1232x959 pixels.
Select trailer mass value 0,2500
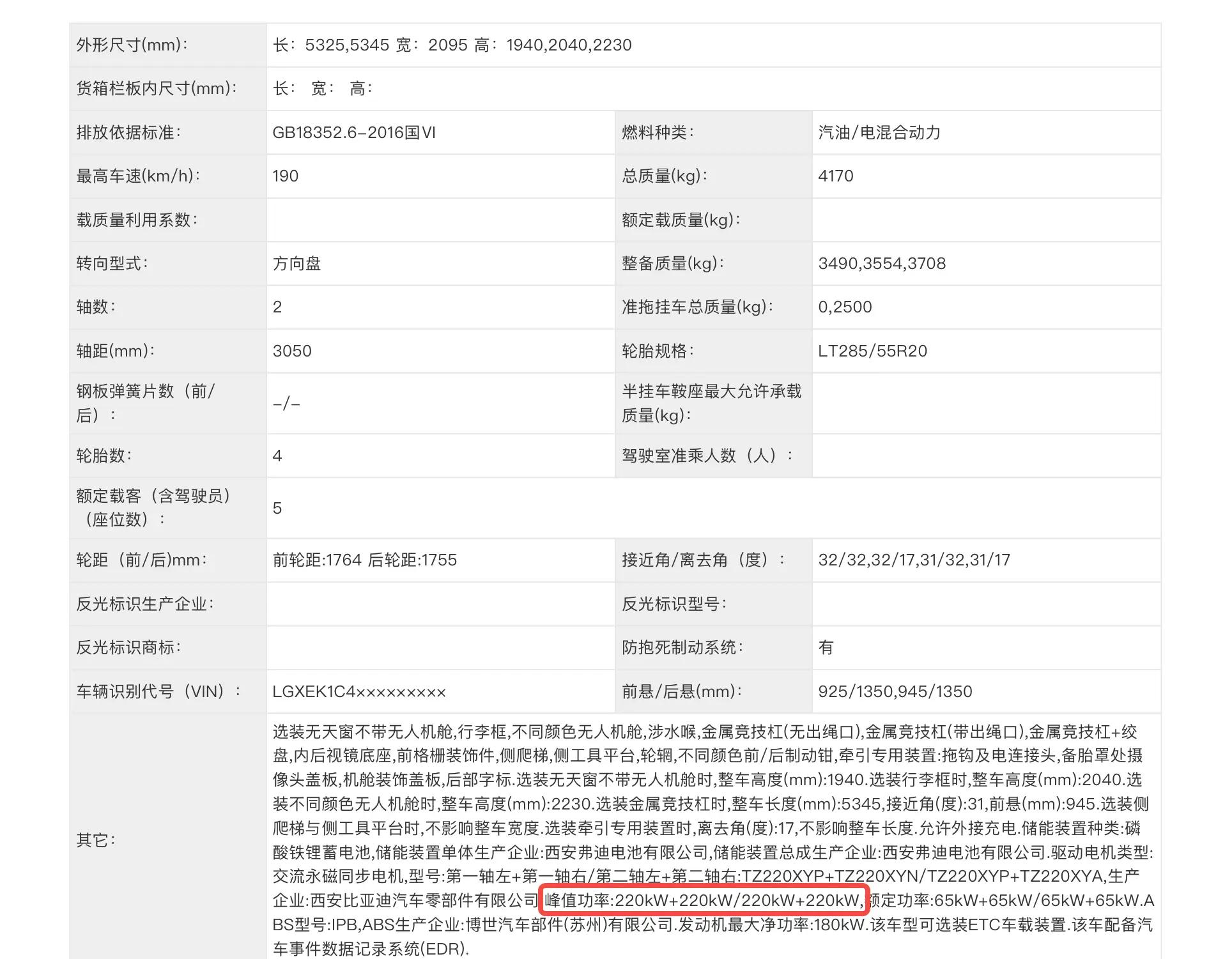coord(845,307)
